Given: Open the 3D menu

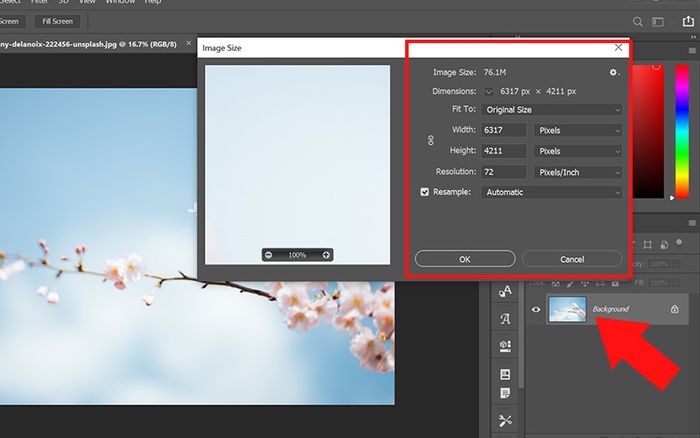Looking at the screenshot, I should click(x=64, y=2).
